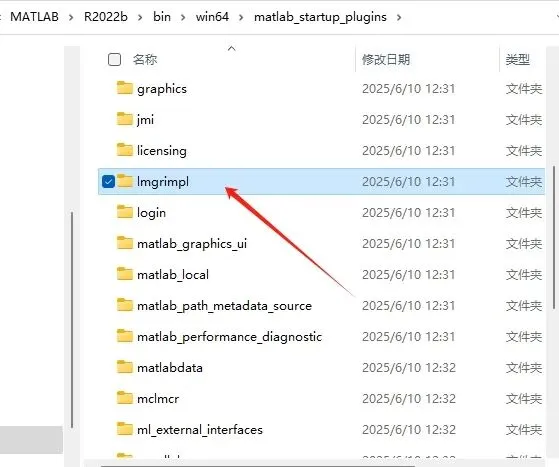Toggle the select-all checkbox in header
This screenshot has height=467, width=559.
(x=114, y=60)
